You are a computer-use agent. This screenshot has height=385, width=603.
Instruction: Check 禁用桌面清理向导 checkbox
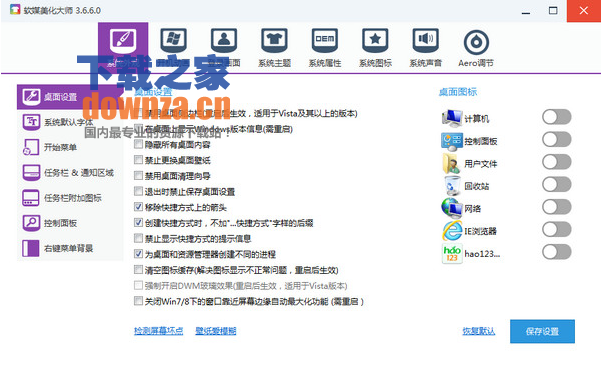point(138,176)
